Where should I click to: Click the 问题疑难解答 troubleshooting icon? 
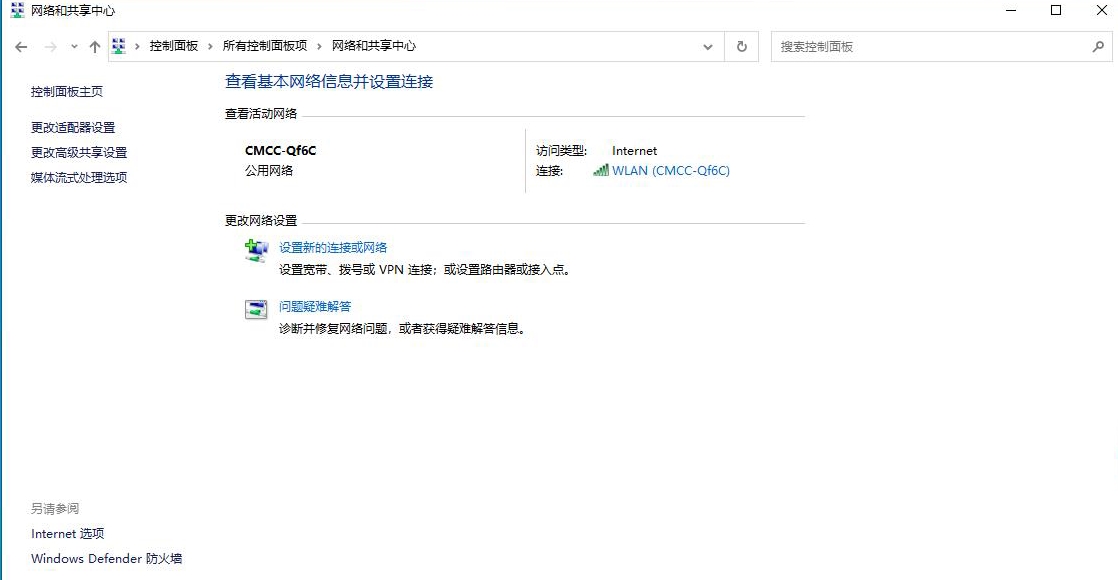pos(256,307)
